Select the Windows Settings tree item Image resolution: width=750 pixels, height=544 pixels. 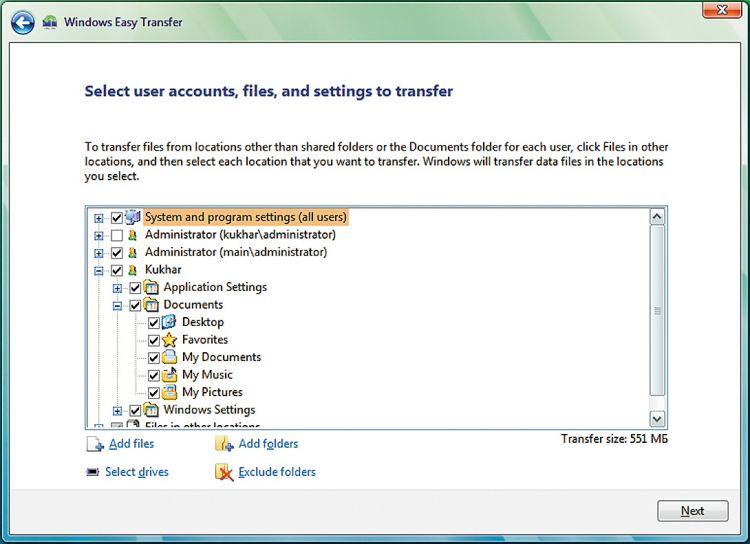[209, 410]
